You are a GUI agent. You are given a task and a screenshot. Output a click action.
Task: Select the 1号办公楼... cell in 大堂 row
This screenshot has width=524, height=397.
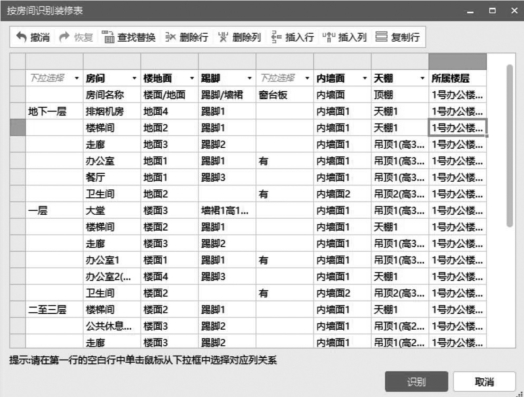point(457,211)
